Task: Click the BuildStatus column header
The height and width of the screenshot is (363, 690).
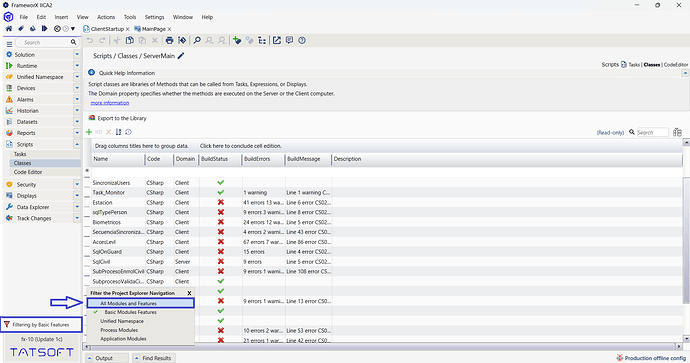Action: coord(220,159)
